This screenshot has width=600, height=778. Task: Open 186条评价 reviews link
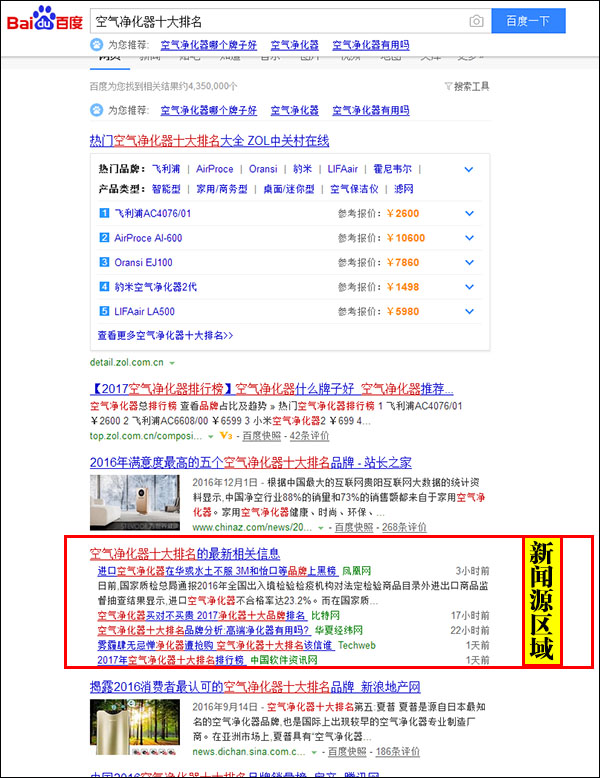pos(398,752)
